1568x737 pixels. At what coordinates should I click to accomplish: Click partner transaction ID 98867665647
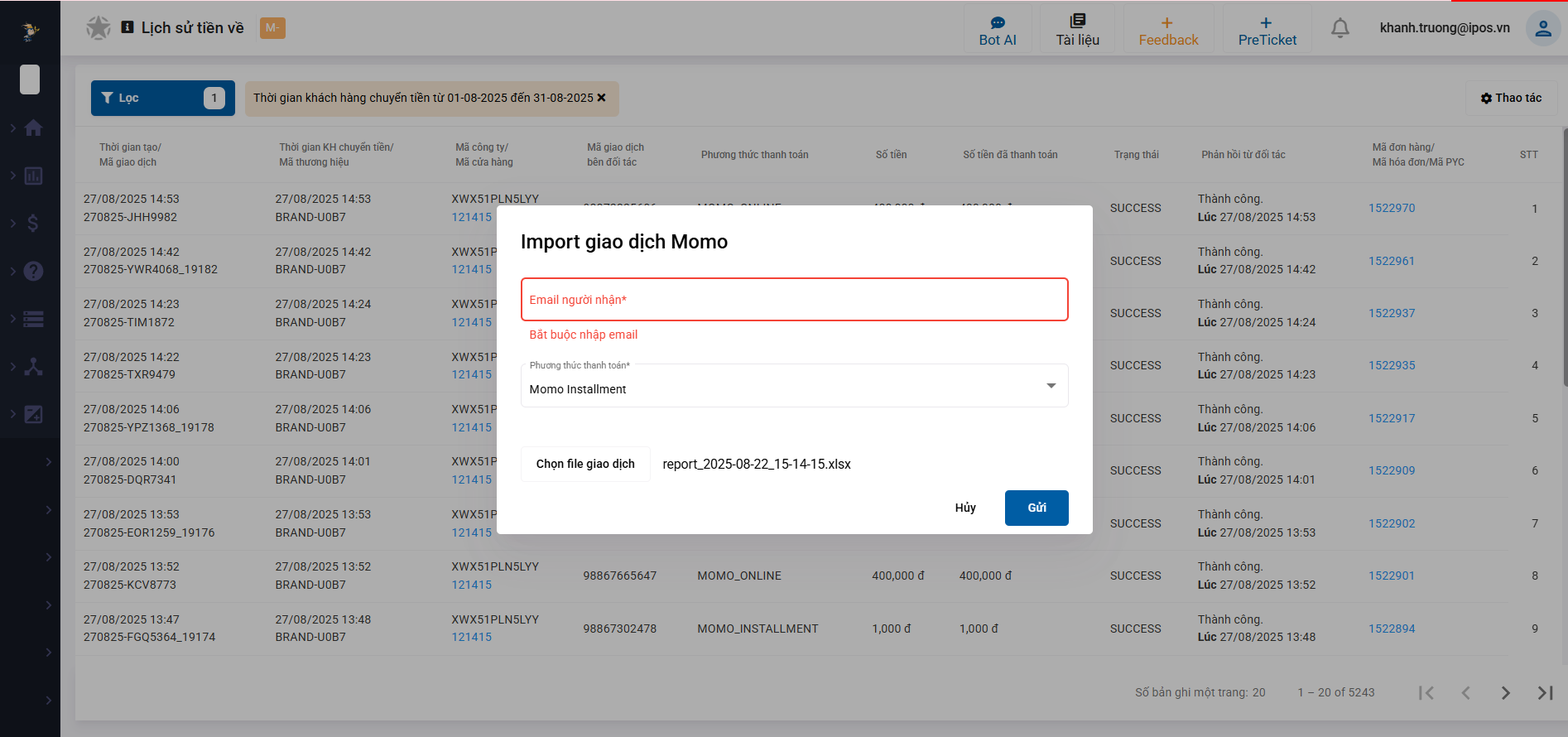(x=619, y=576)
